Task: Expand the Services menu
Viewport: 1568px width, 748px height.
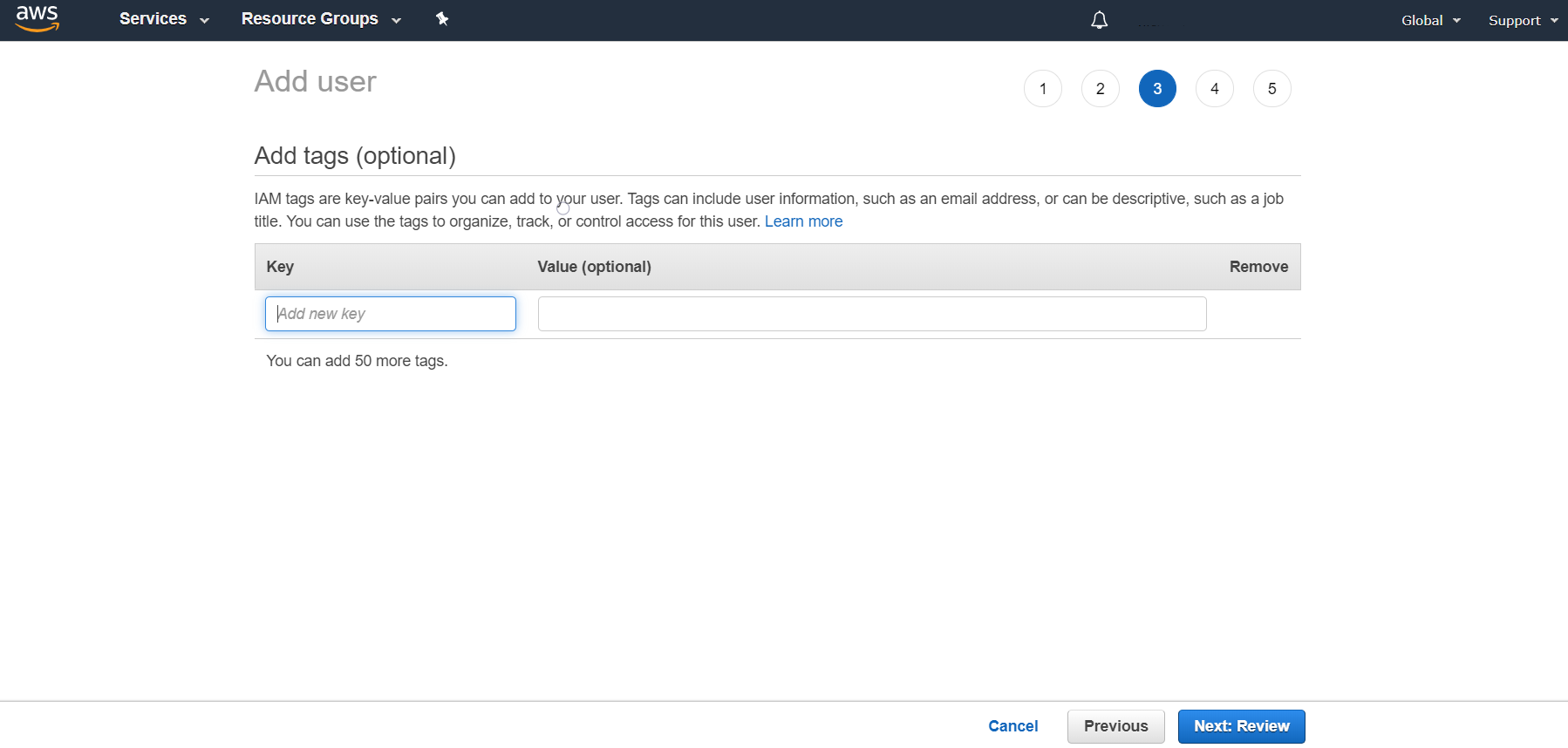Action: 164,19
